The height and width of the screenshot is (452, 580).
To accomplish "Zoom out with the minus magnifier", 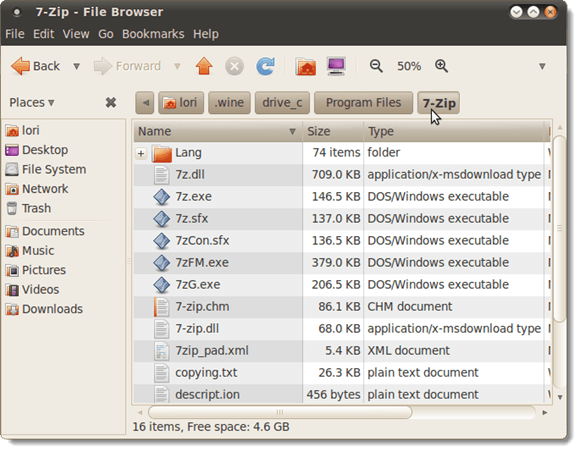I will click(x=376, y=66).
